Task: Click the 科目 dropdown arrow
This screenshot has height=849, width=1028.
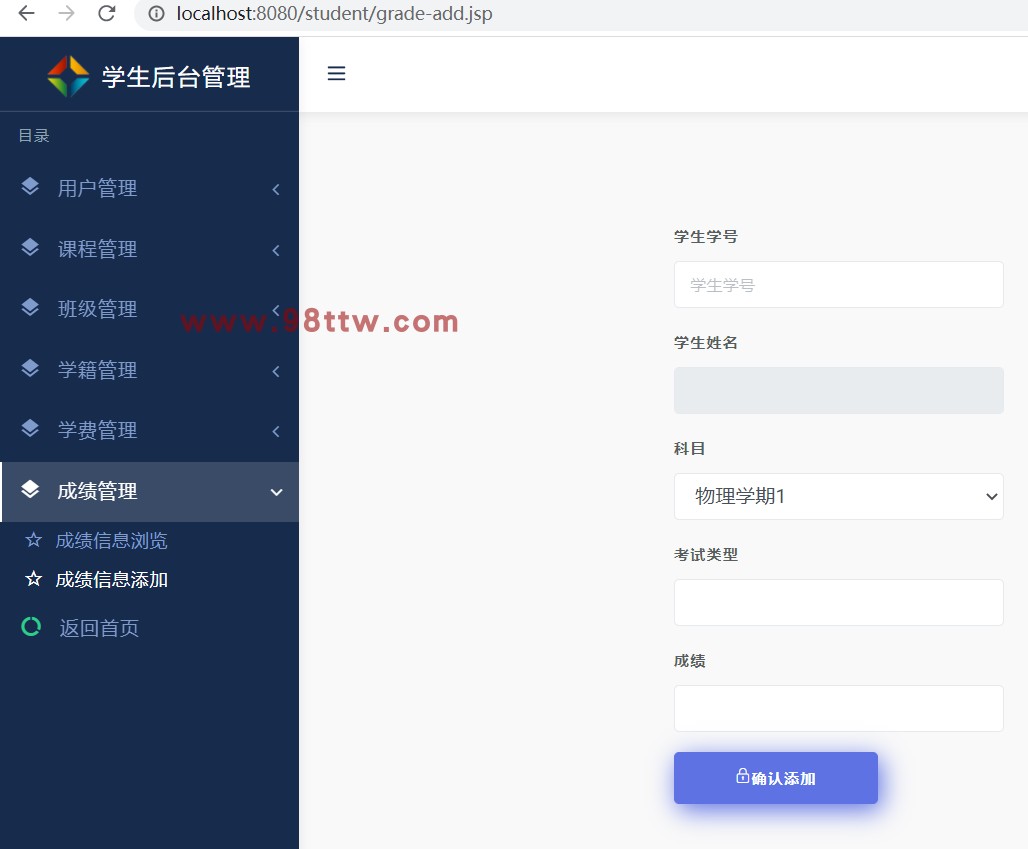Action: (x=991, y=497)
